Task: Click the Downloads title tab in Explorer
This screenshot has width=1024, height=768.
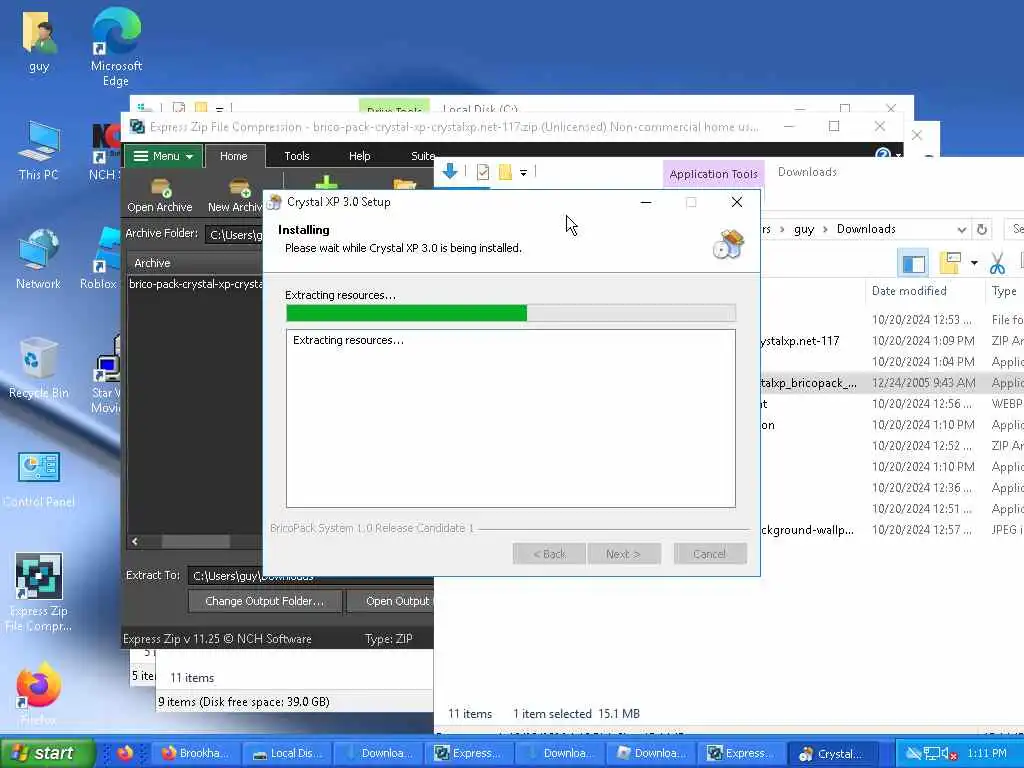Action: click(807, 172)
